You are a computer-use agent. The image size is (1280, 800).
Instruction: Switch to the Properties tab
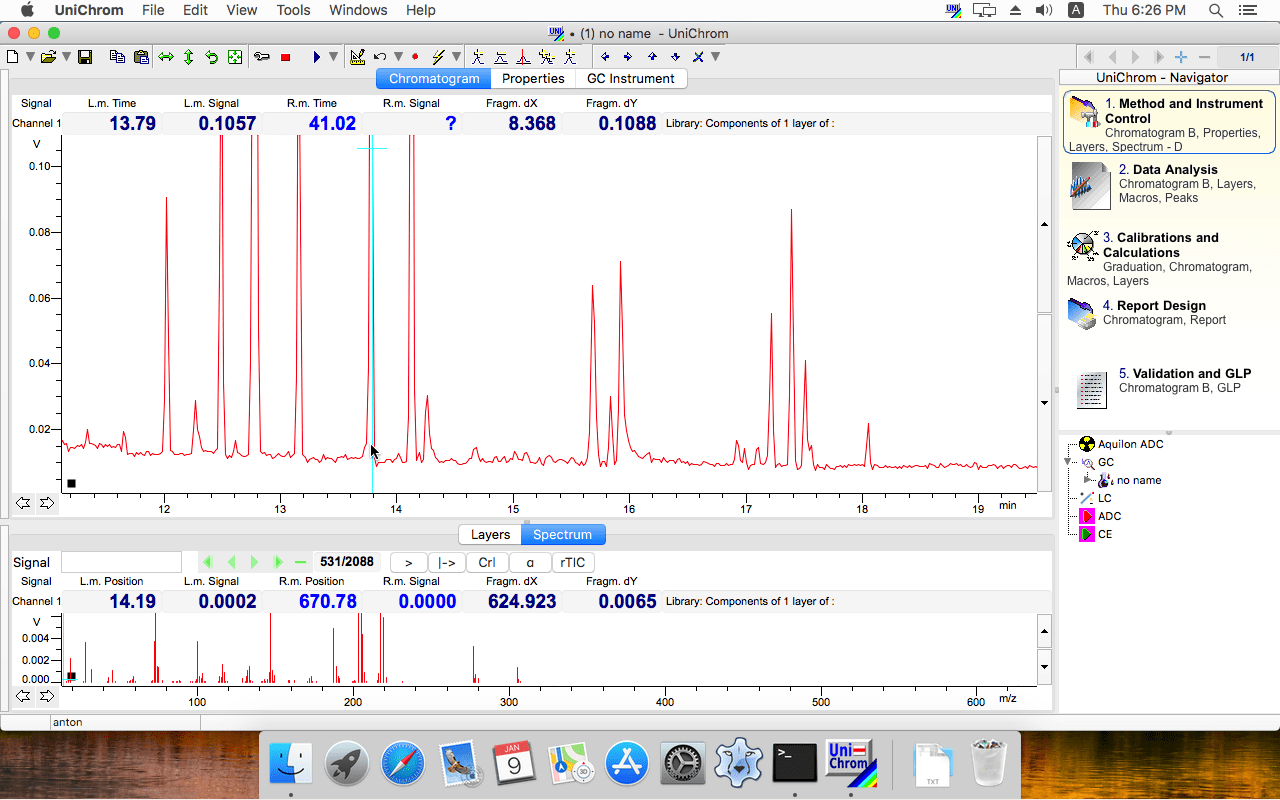coord(533,78)
